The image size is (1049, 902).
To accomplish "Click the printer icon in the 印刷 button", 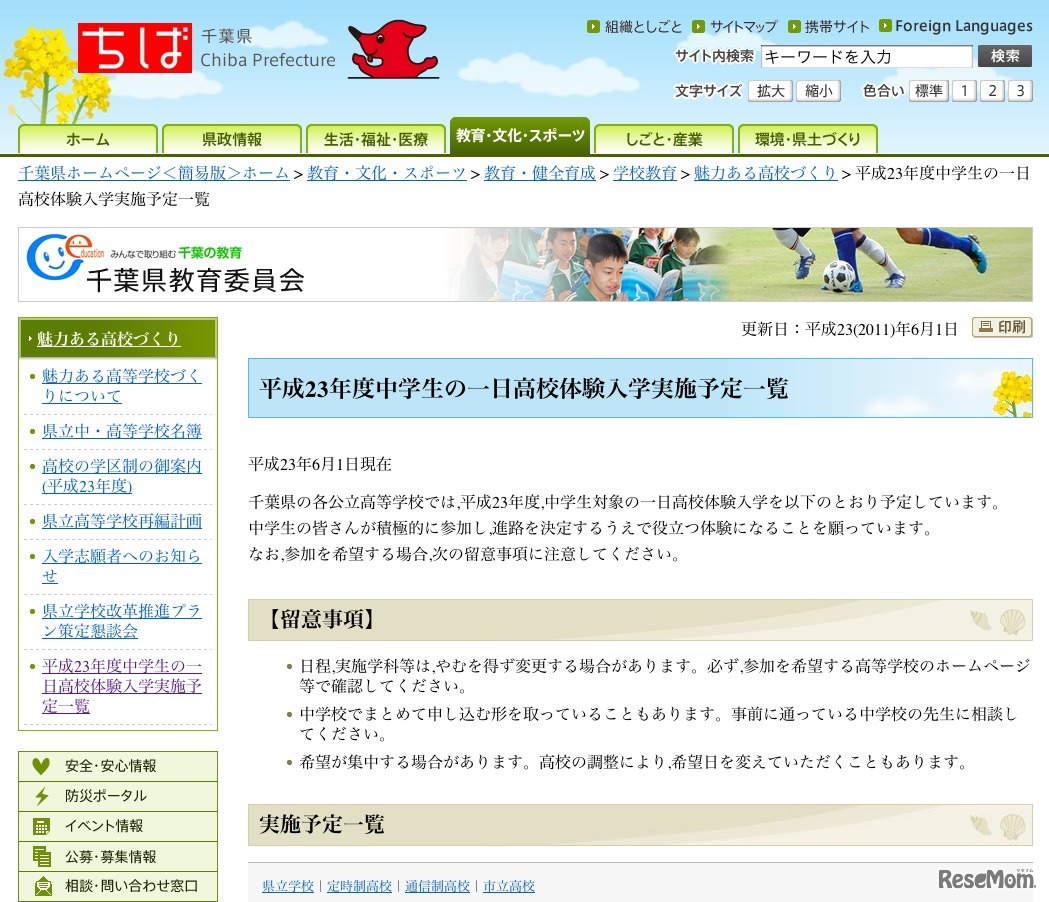I will [985, 327].
